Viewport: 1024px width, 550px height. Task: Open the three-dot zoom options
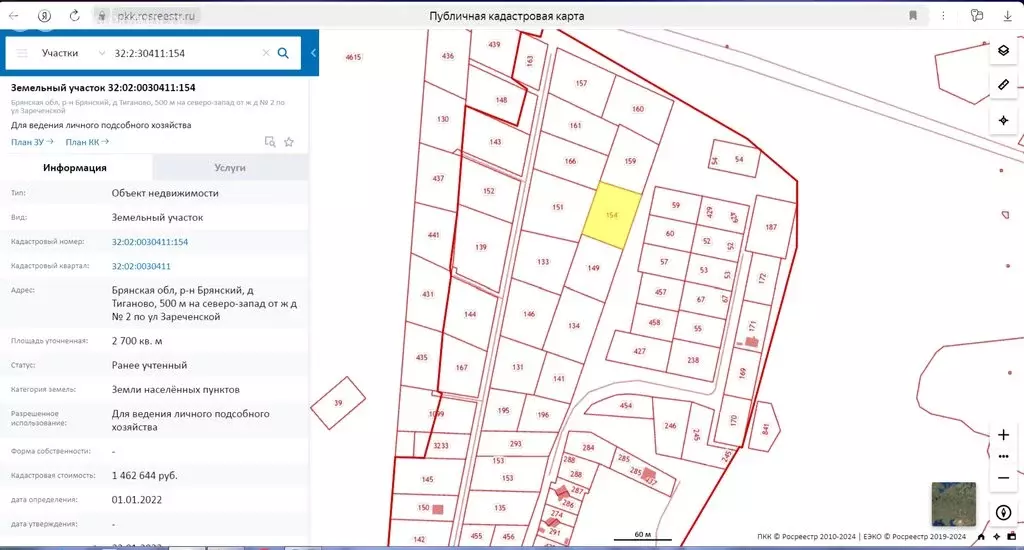tap(1003, 456)
